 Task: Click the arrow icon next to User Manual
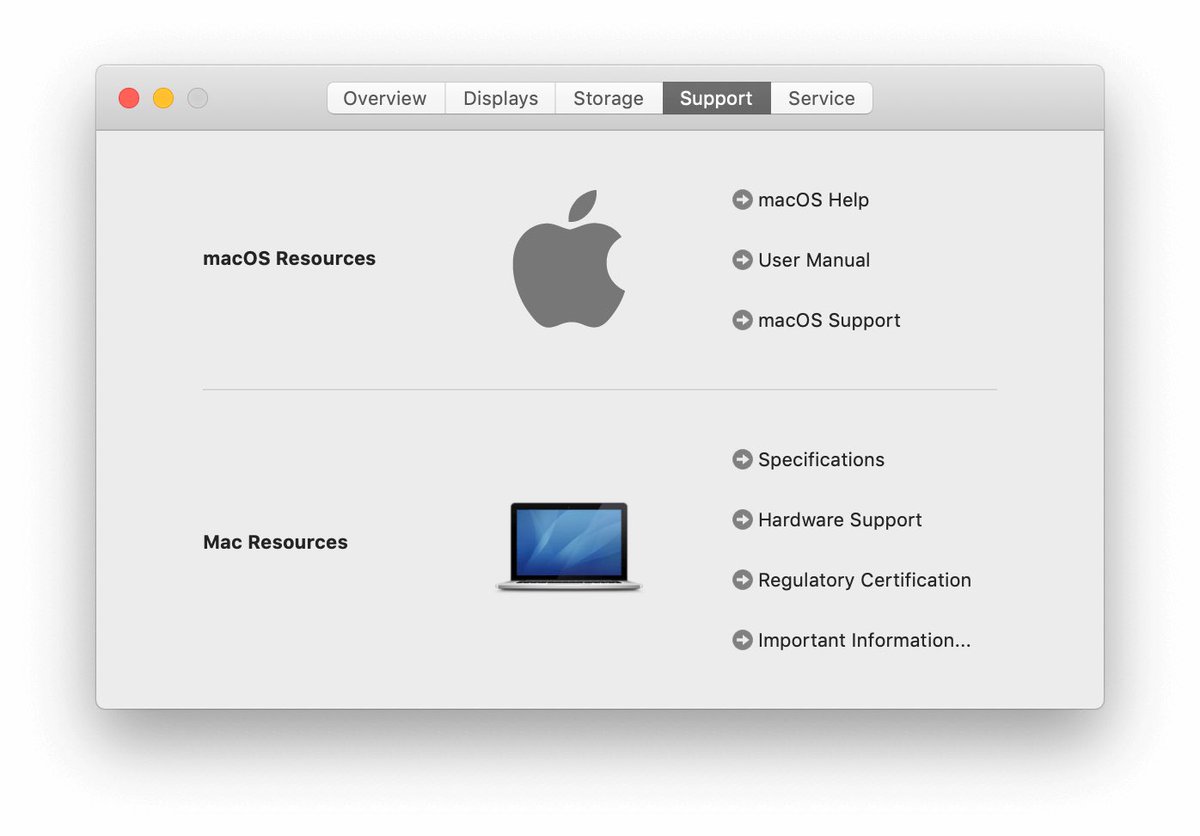coord(742,260)
